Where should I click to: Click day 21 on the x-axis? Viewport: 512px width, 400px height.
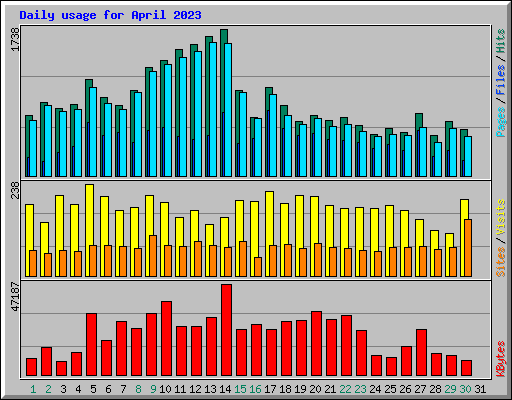tap(330, 389)
